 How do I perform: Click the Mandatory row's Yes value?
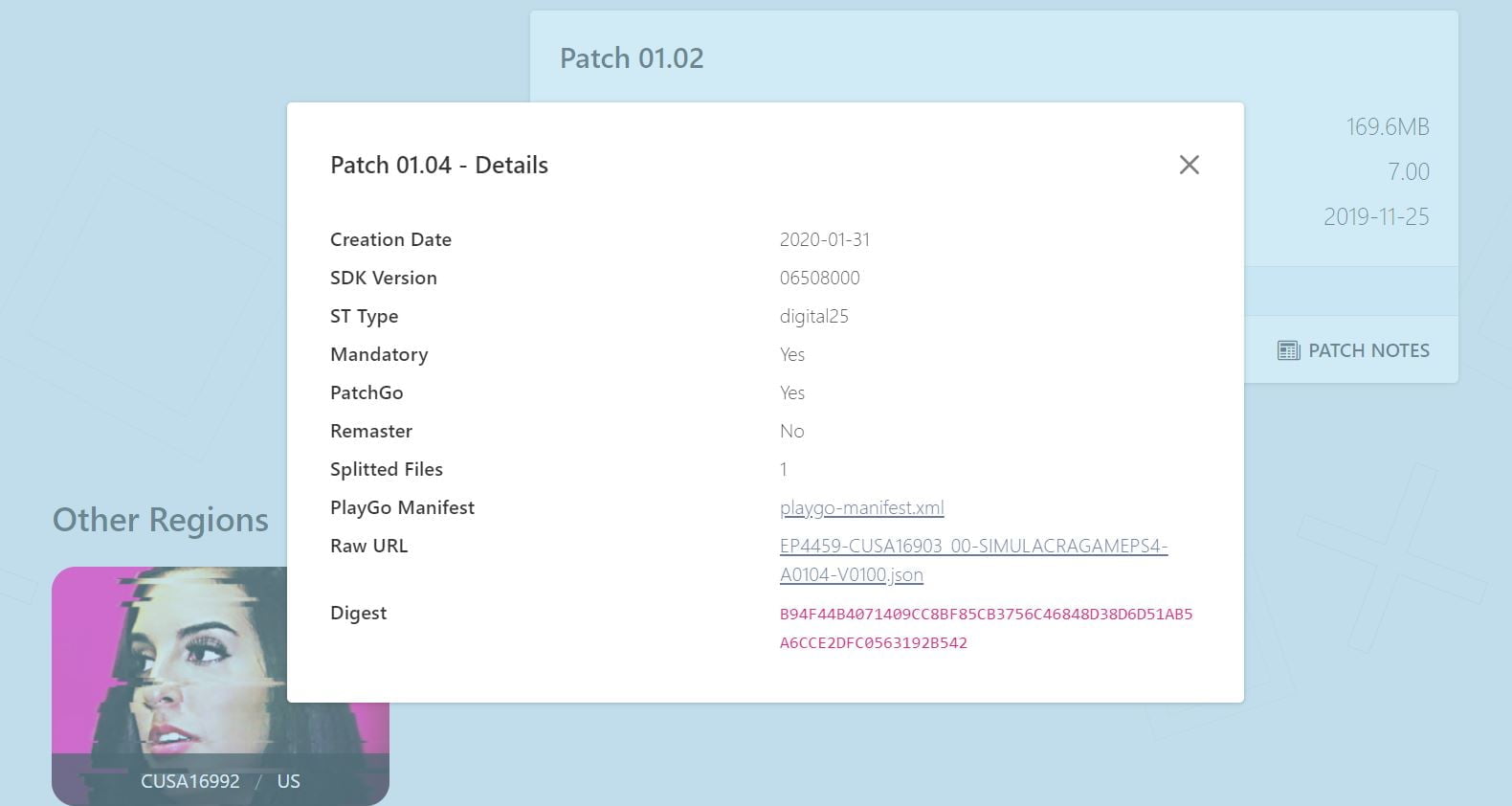coord(791,354)
